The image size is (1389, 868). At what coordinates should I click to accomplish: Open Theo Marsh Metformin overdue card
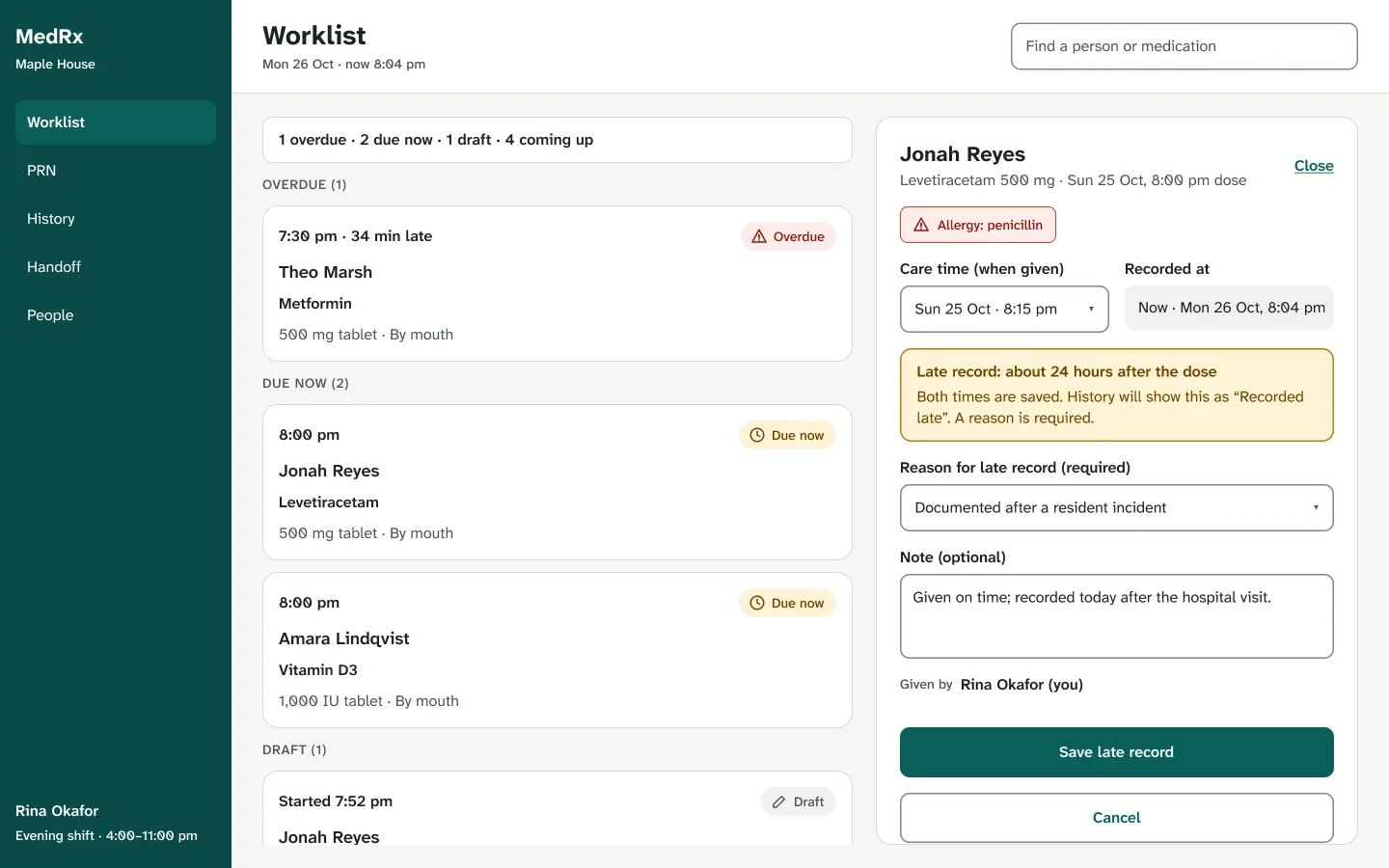click(558, 284)
